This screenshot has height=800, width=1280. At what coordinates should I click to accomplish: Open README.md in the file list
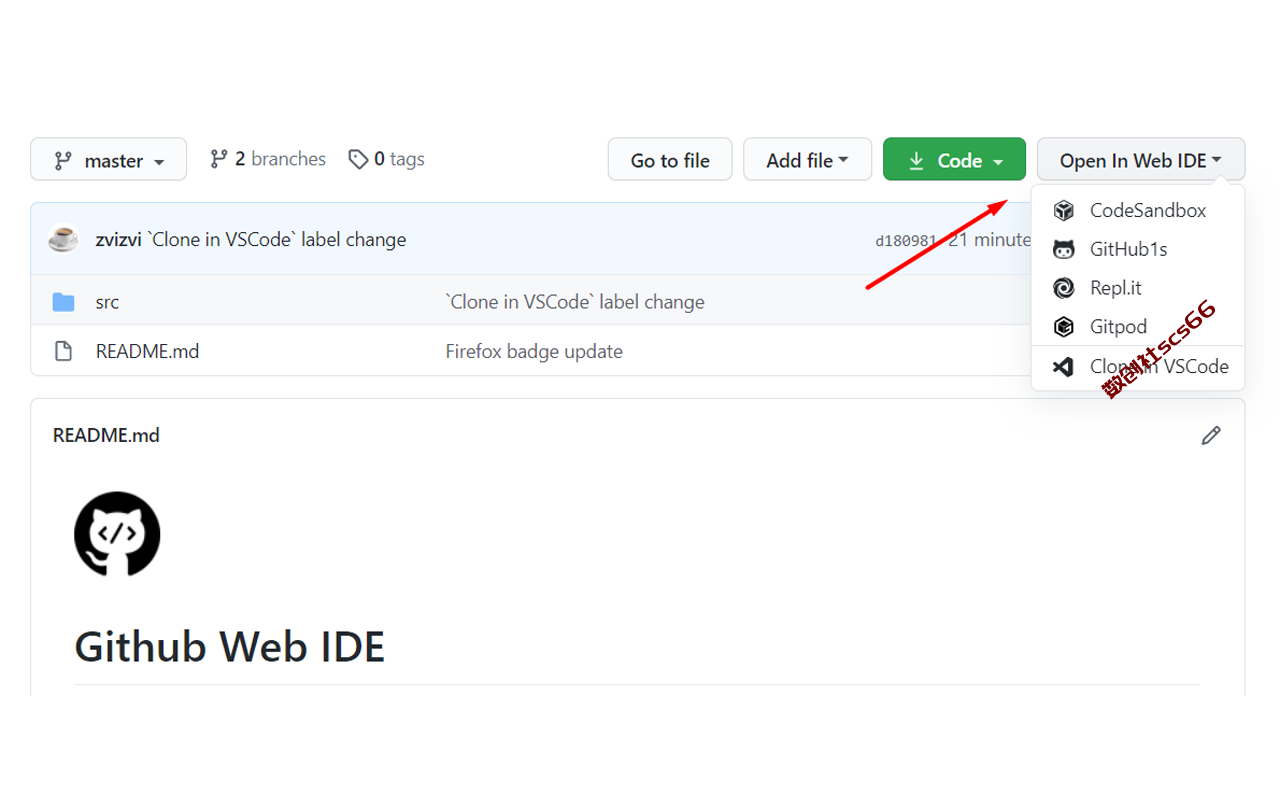[147, 351]
